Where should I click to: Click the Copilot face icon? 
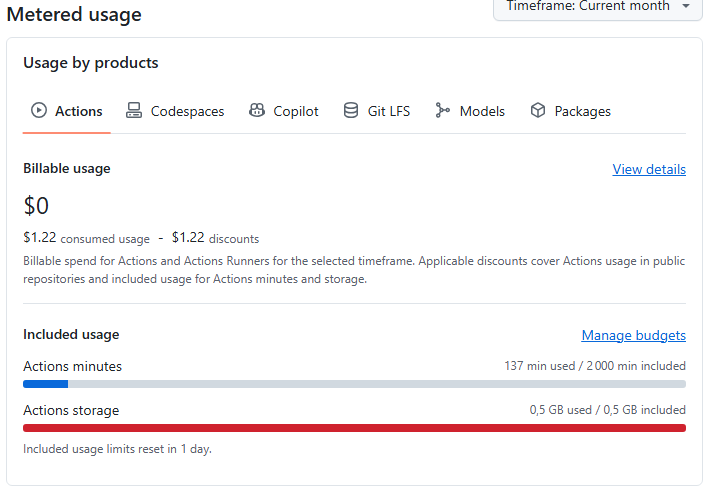click(x=257, y=110)
